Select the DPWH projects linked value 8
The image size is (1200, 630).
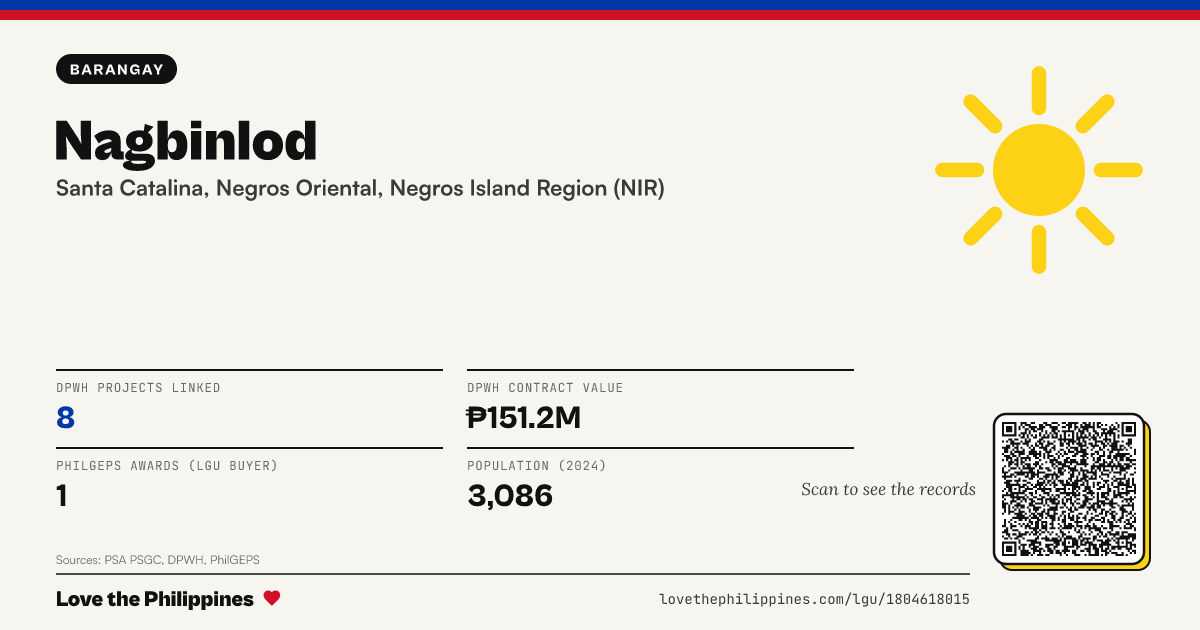tap(66, 417)
